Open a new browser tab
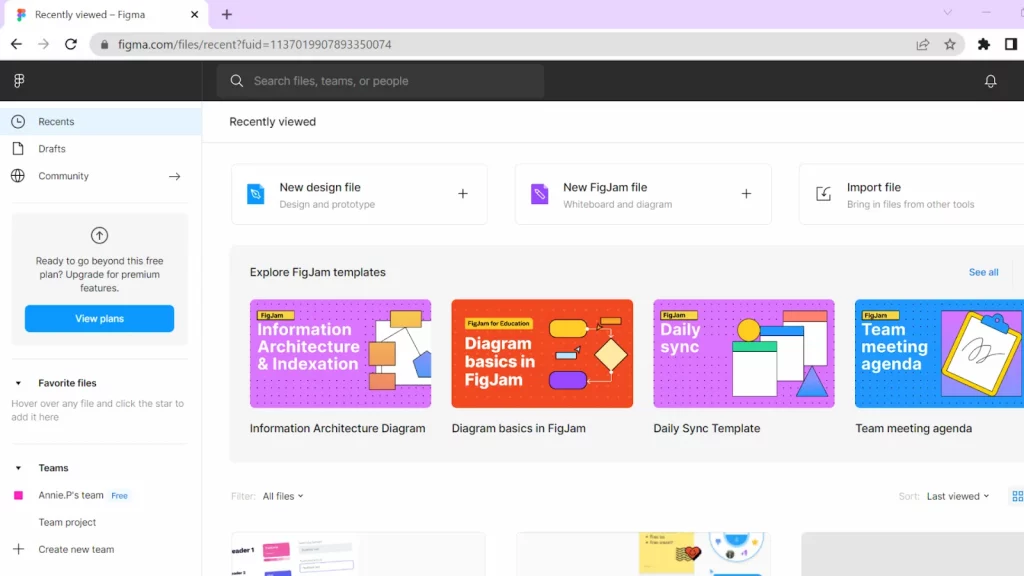This screenshot has width=1024, height=576. (x=227, y=14)
